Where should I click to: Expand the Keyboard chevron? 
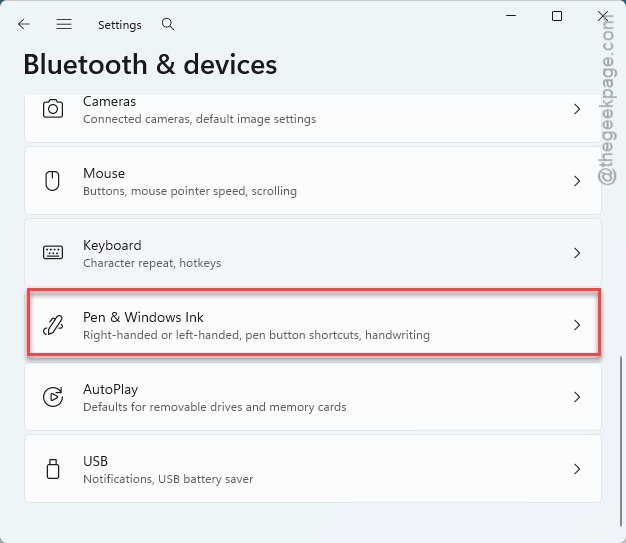pyautogui.click(x=577, y=253)
